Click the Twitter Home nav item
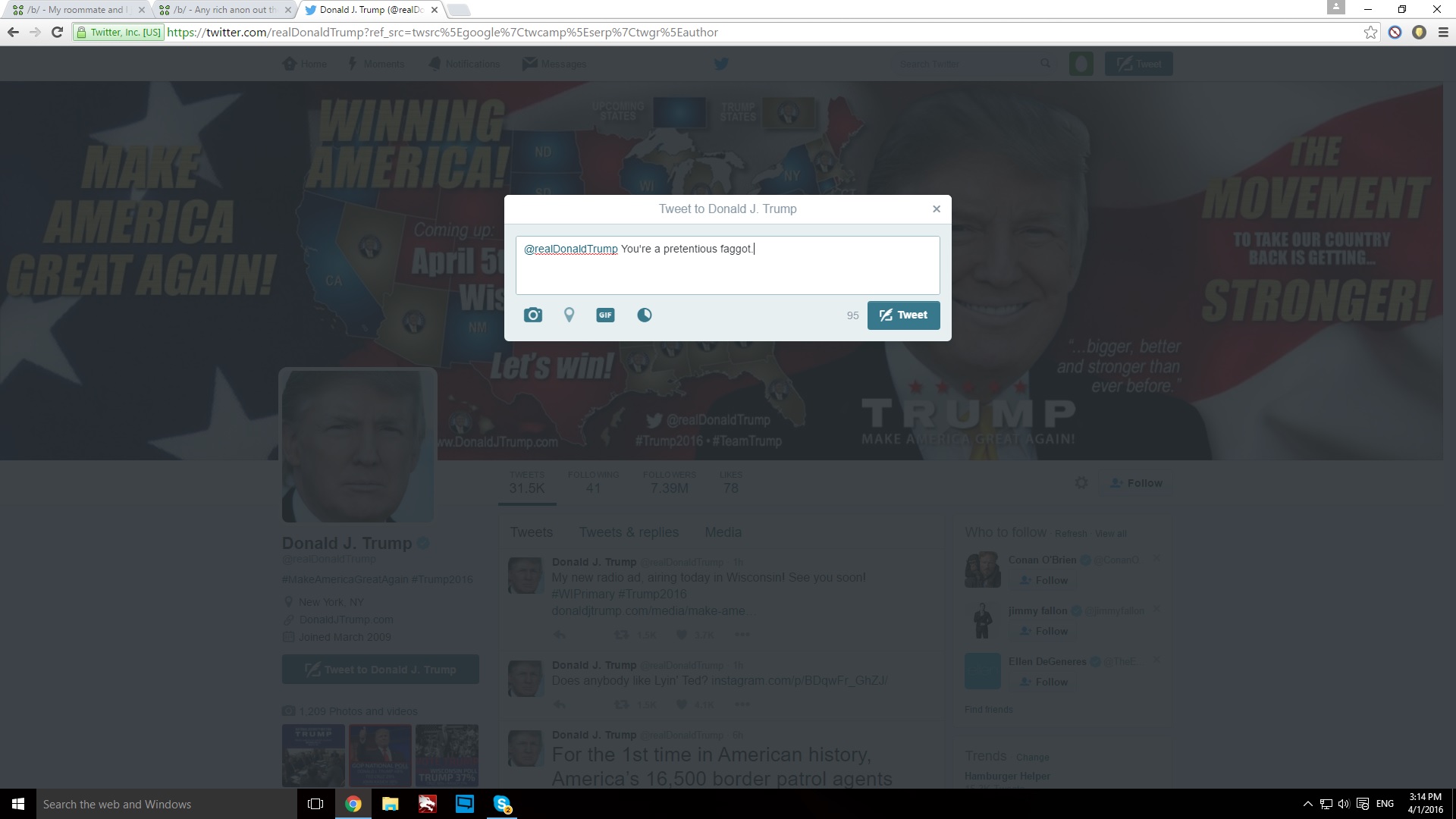This screenshot has width=1456, height=819. [305, 64]
